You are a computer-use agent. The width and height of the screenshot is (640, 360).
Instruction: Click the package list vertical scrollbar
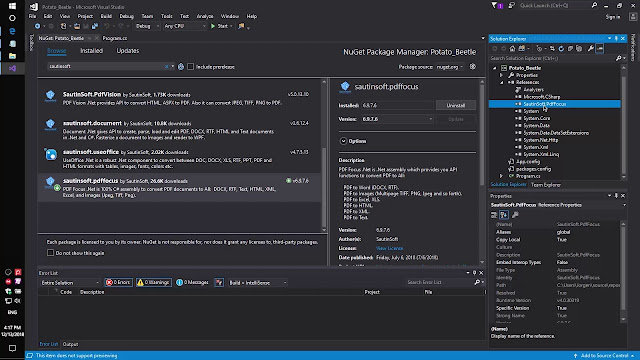click(x=324, y=155)
